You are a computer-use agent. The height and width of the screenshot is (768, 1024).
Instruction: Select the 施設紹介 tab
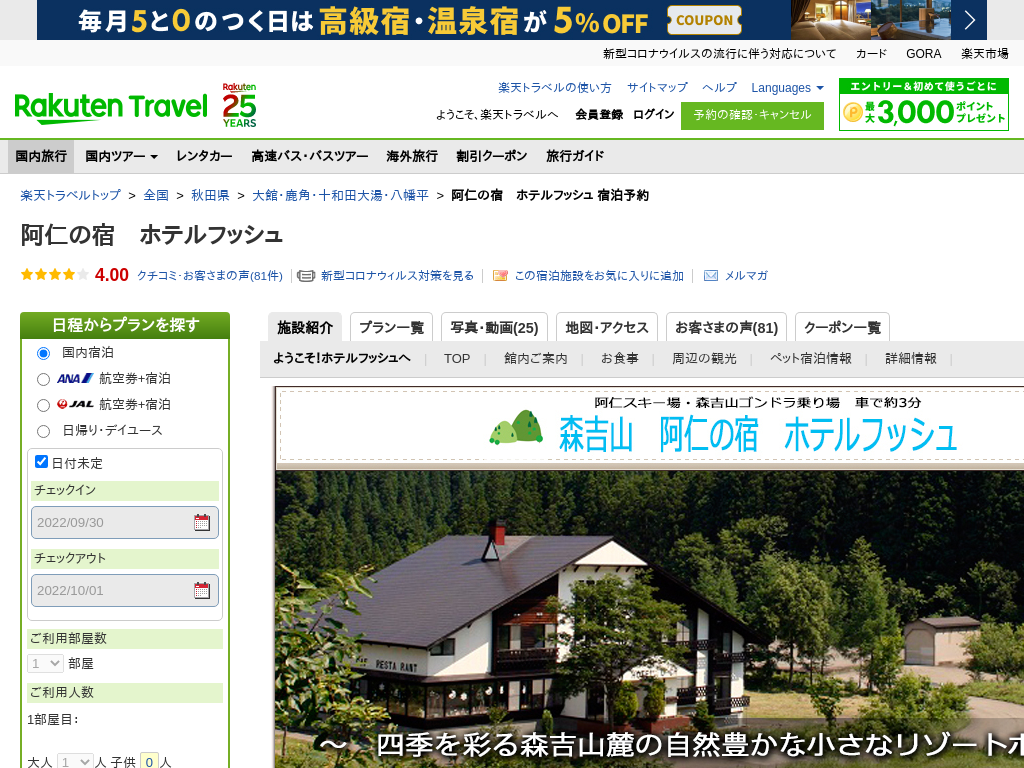tap(305, 327)
